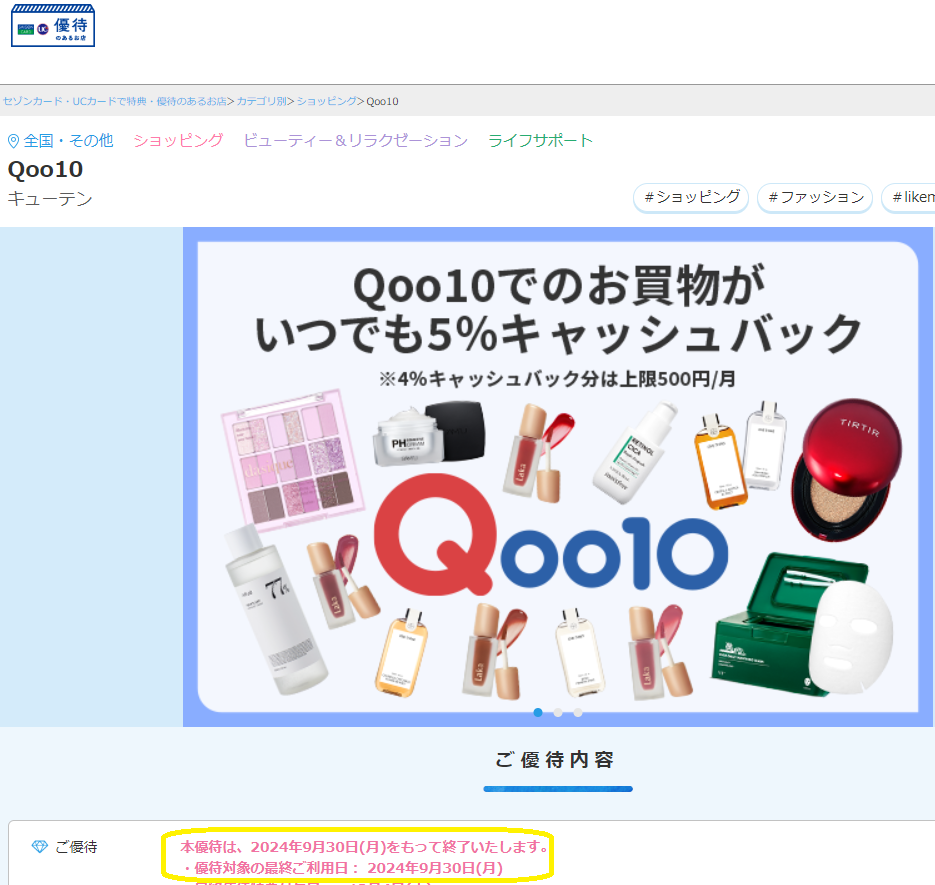Click the location pin icon beside 全国・その他
Image resolution: width=935 pixels, height=885 pixels.
(x=13, y=141)
